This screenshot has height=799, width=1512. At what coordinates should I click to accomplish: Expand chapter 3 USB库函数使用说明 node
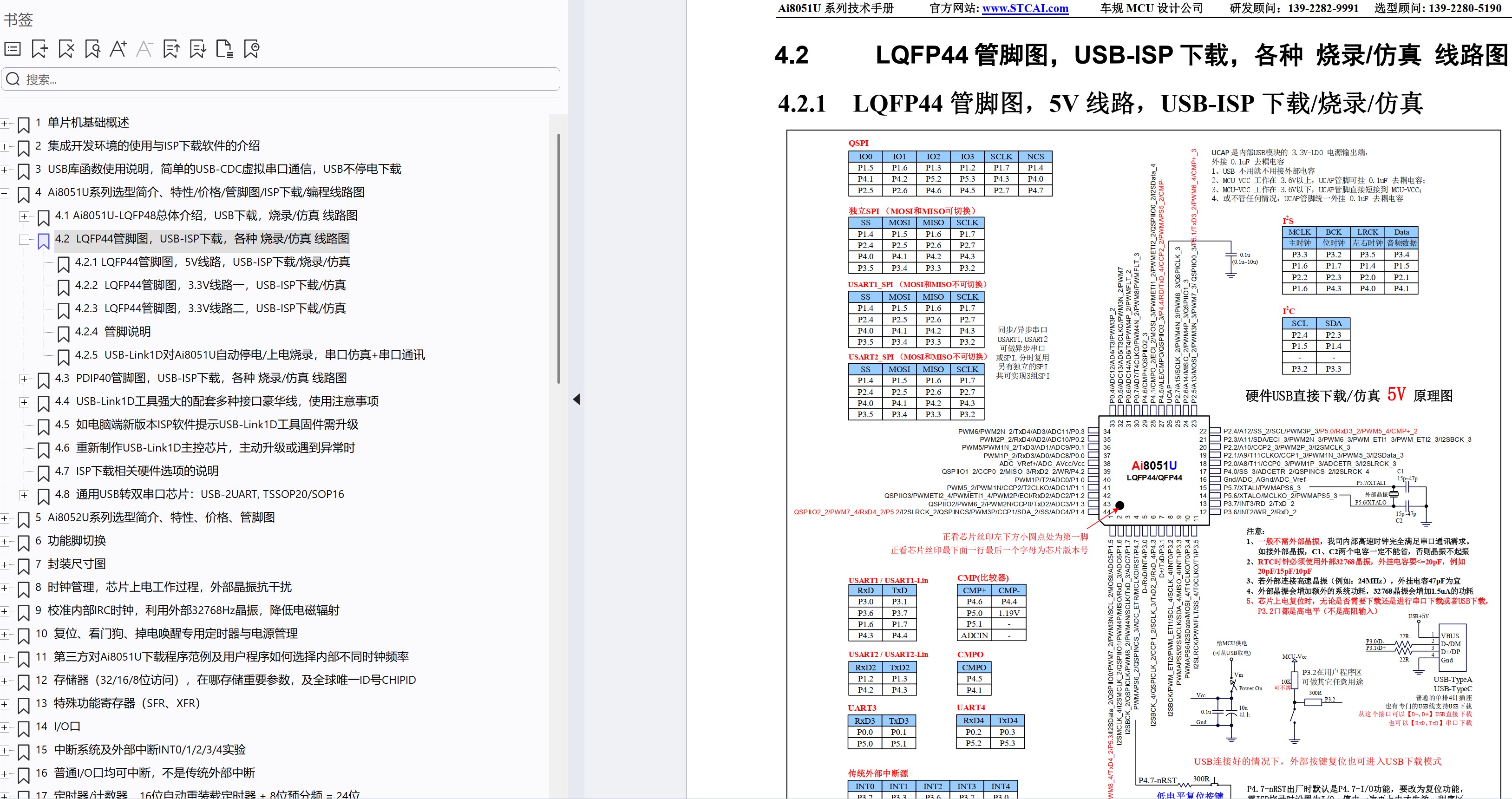(4, 170)
